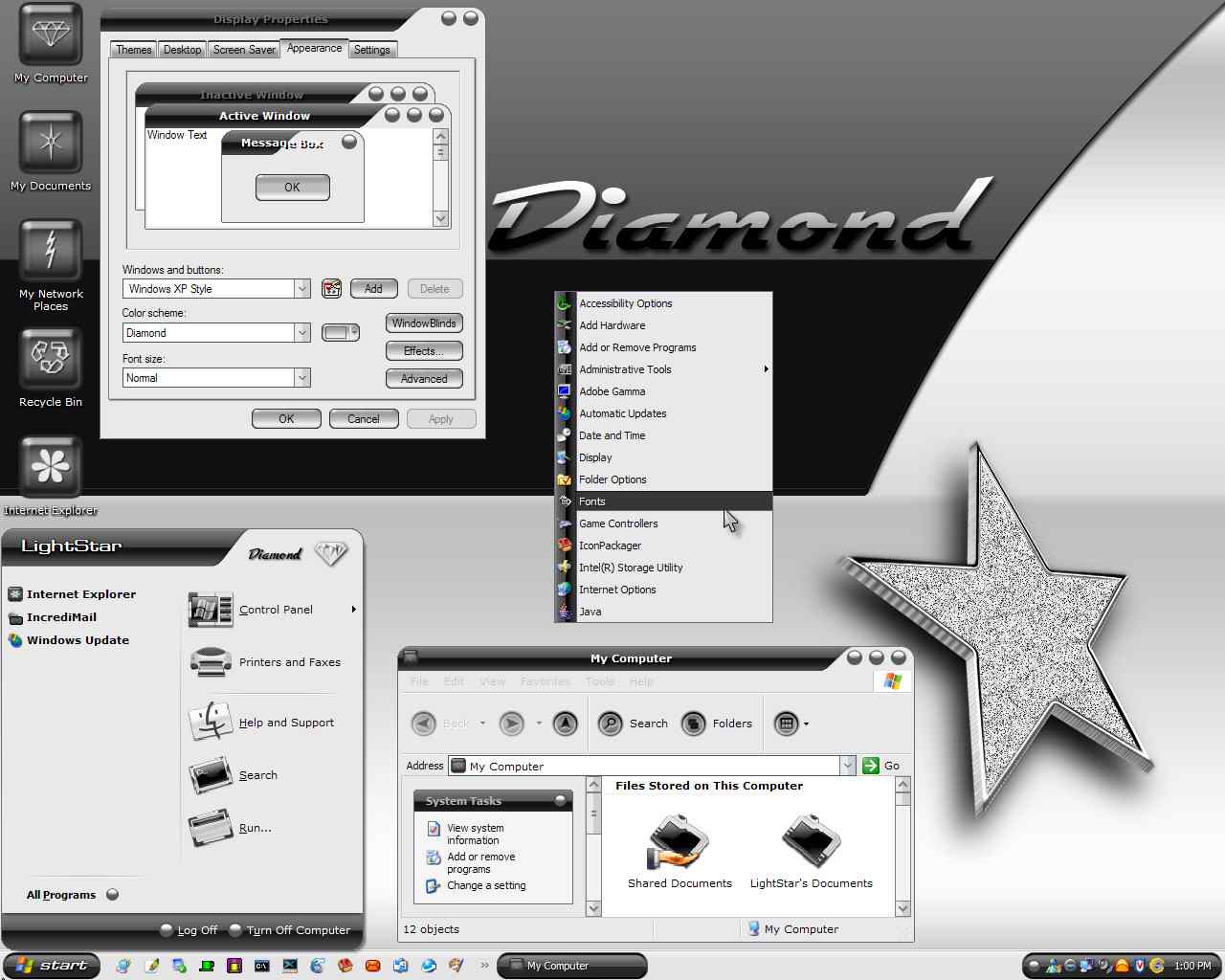This screenshot has height=980, width=1225.
Task: Click the Effects... button
Action: pyautogui.click(x=424, y=351)
